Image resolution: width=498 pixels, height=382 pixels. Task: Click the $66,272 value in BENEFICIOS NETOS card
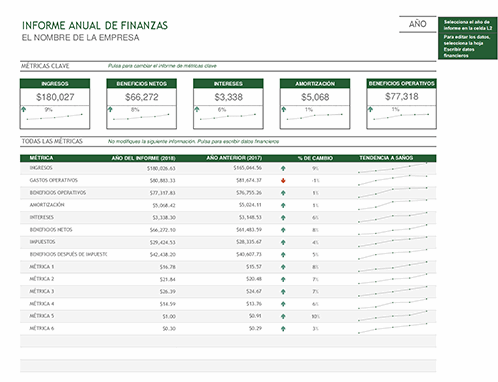(x=142, y=97)
